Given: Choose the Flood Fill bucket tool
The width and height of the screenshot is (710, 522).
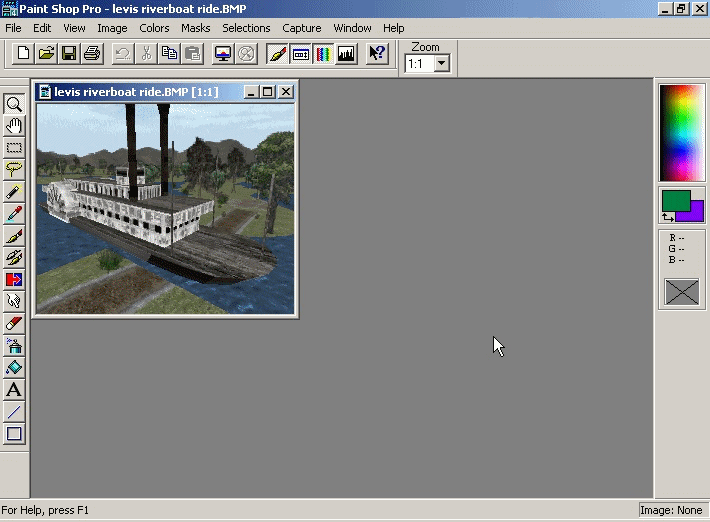Looking at the screenshot, I should [14, 367].
